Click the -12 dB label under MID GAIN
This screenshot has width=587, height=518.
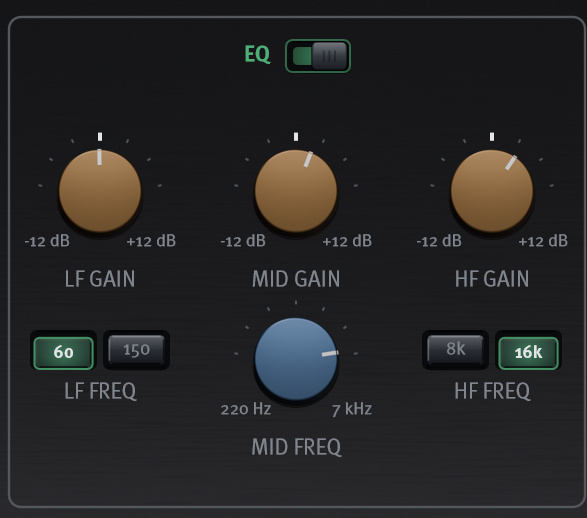[x=243, y=241]
